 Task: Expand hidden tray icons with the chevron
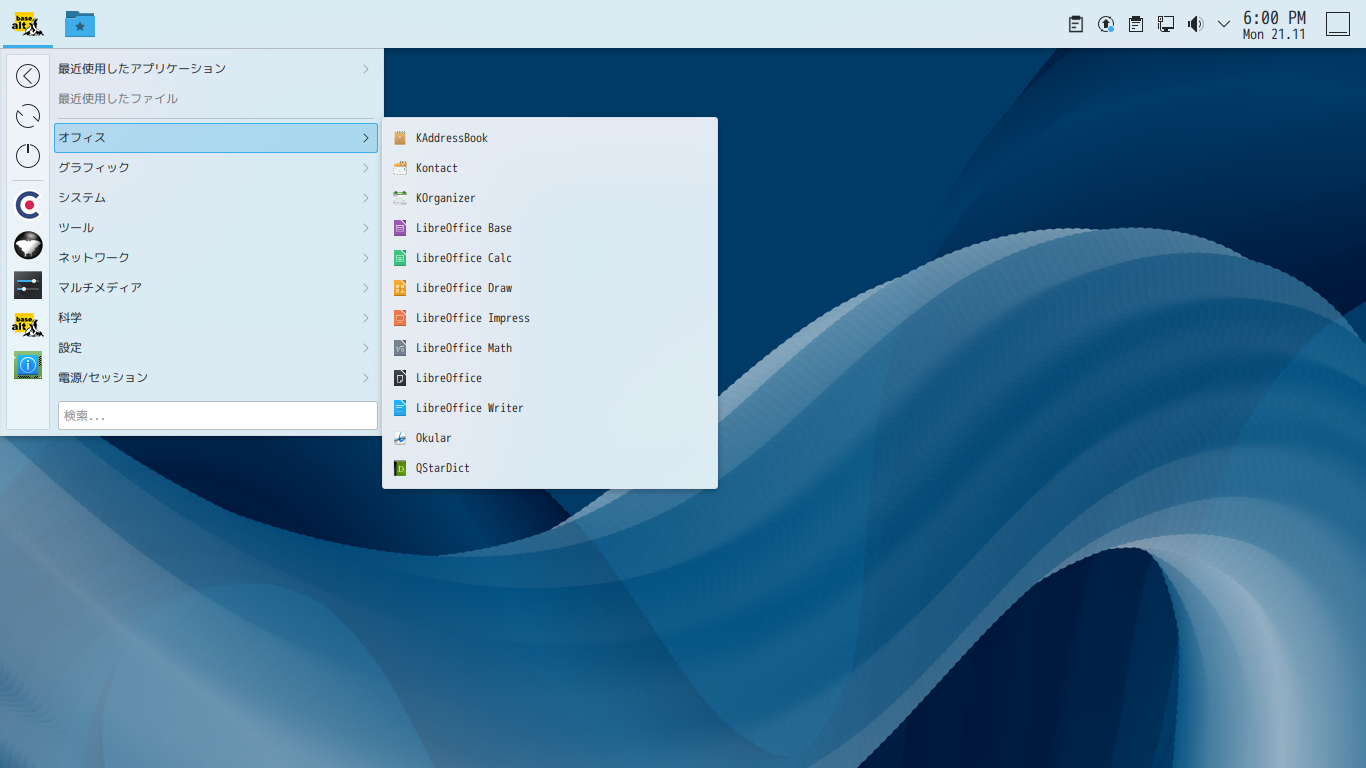(1224, 24)
